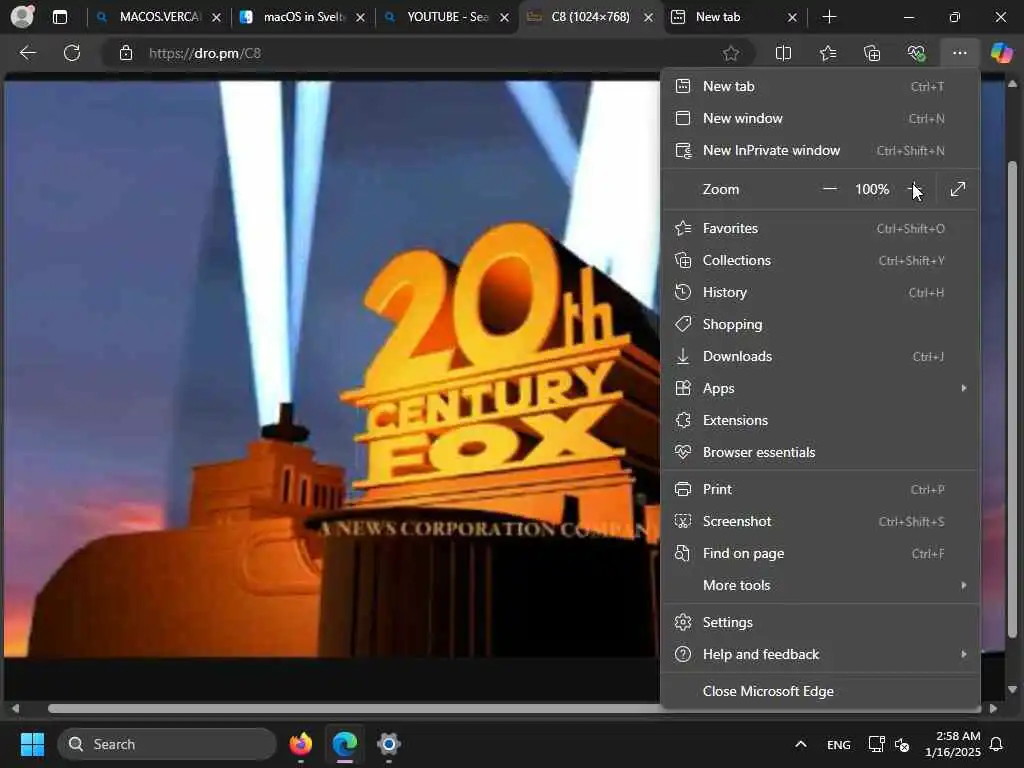Open History from the menu
This screenshot has width=1024, height=768.
[x=820, y=293]
